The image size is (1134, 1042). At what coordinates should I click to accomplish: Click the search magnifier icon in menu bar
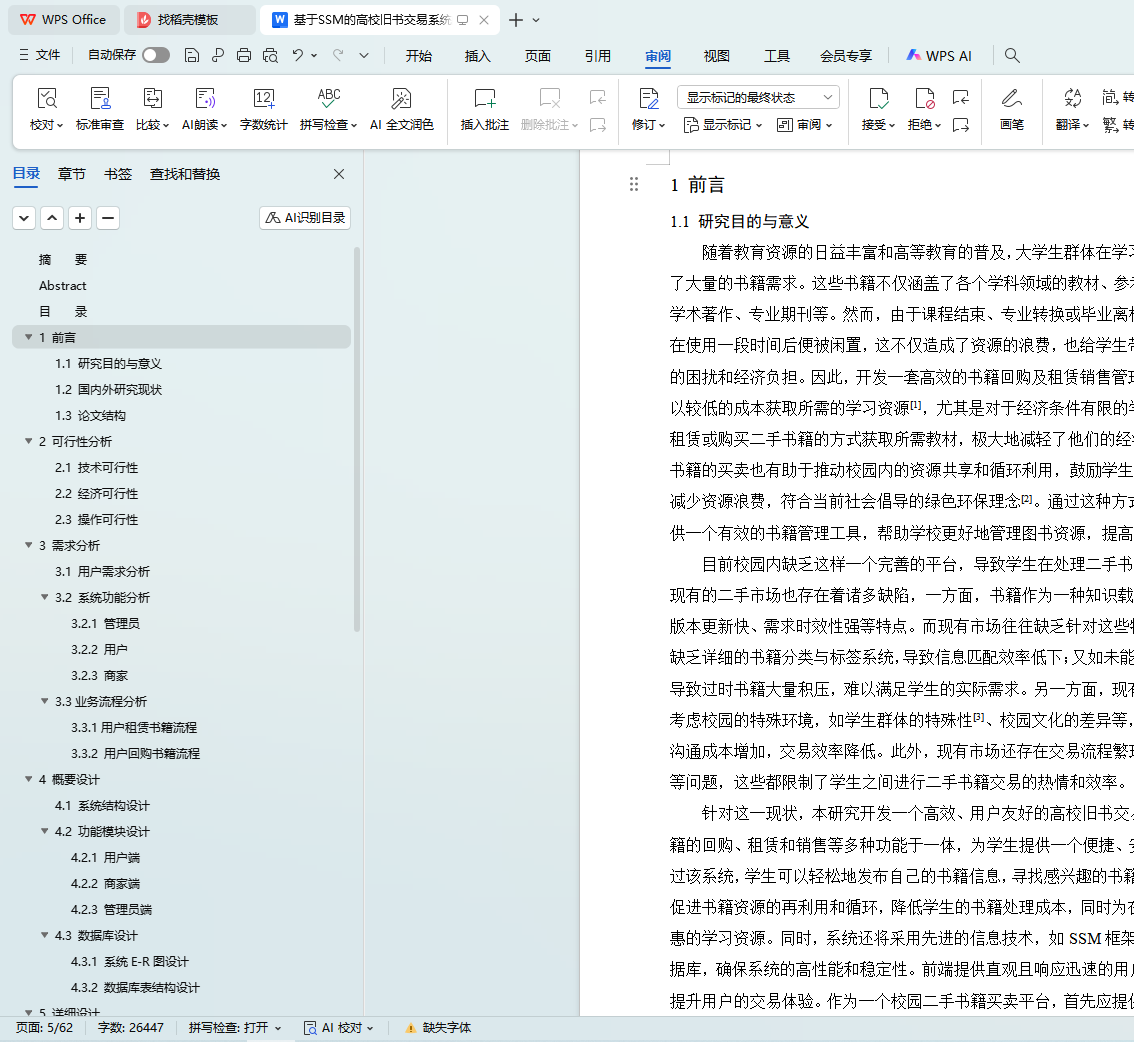[x=1012, y=56]
